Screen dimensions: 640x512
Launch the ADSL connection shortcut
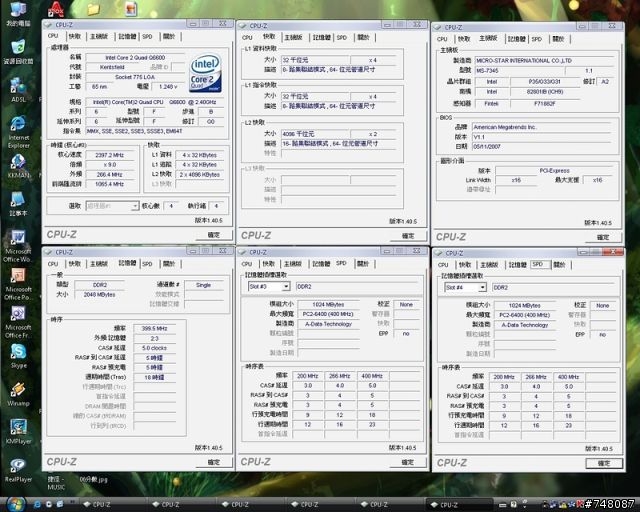(x=18, y=89)
